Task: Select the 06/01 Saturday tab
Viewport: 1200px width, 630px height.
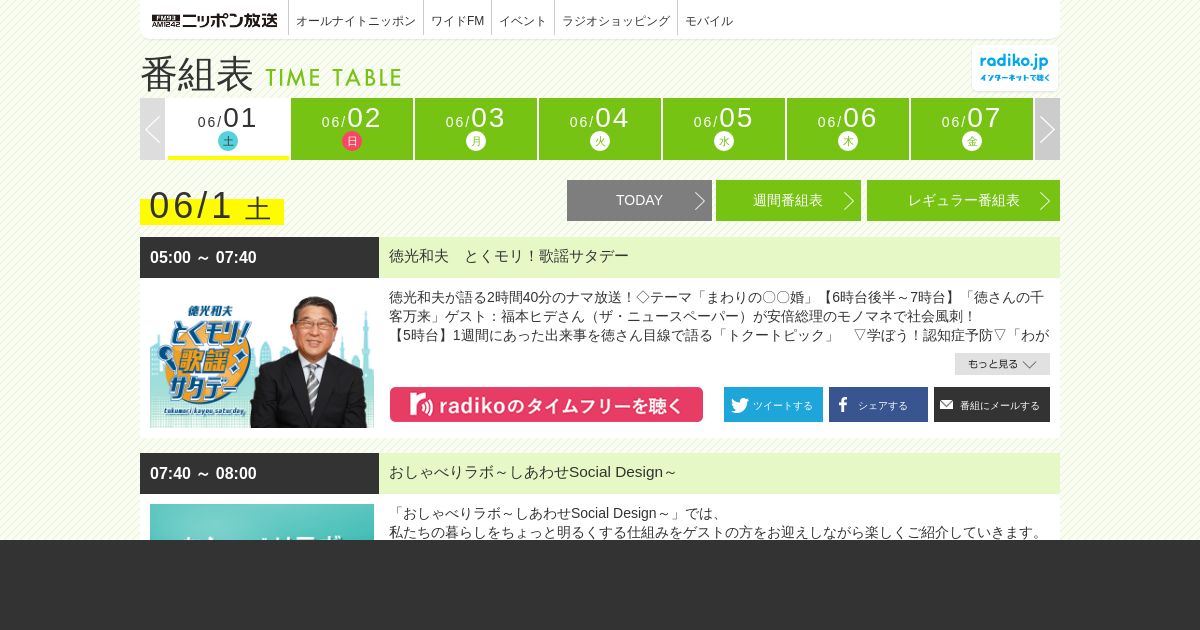Action: point(228,129)
